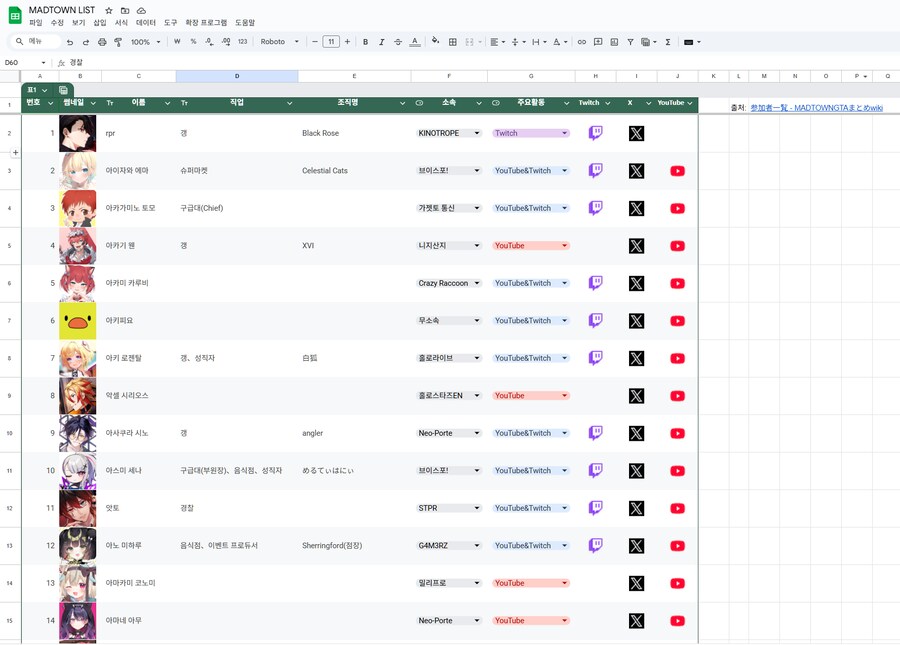Image resolution: width=900 pixels, height=645 pixels.
Task: Open the MADTOWNGTA wiki link
Action: click(816, 107)
